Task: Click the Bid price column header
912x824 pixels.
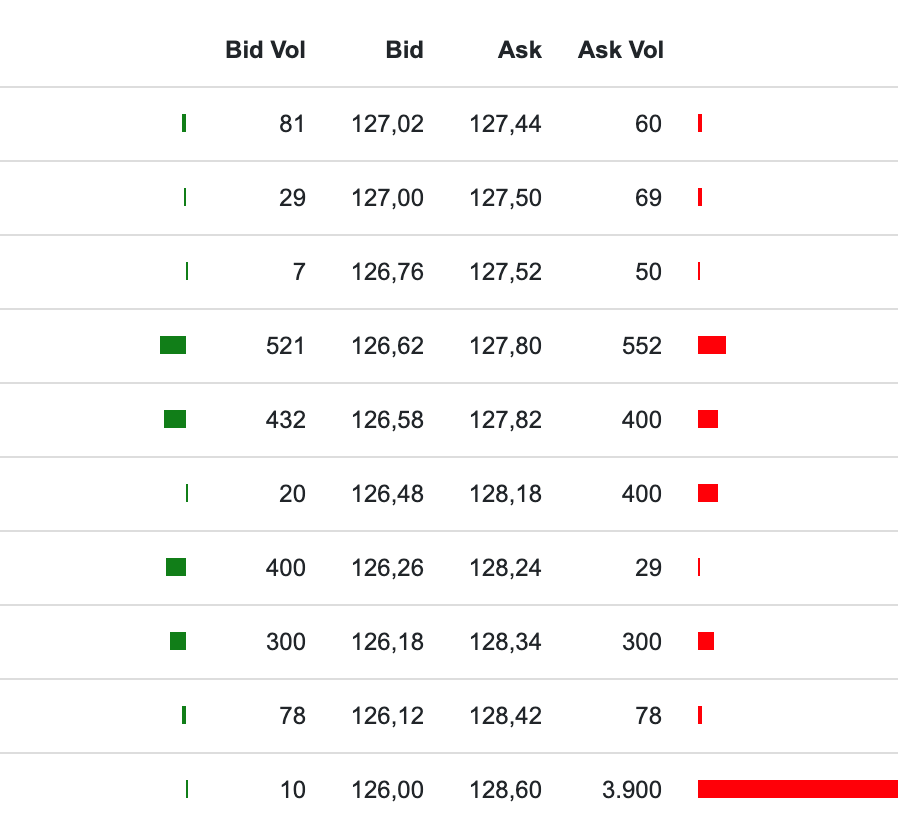Action: click(404, 50)
